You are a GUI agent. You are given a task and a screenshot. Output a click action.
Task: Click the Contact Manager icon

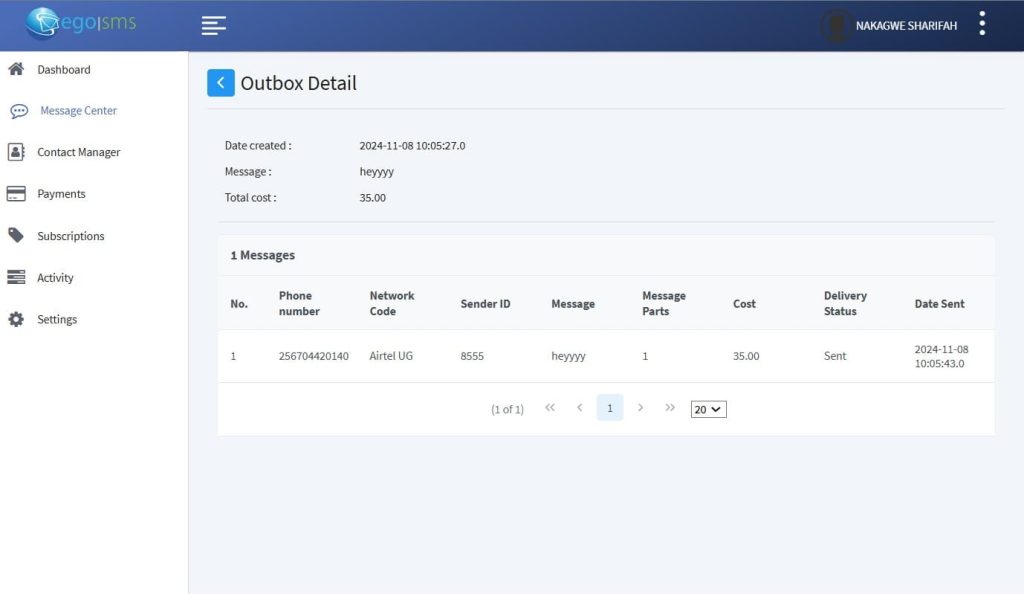[16, 152]
